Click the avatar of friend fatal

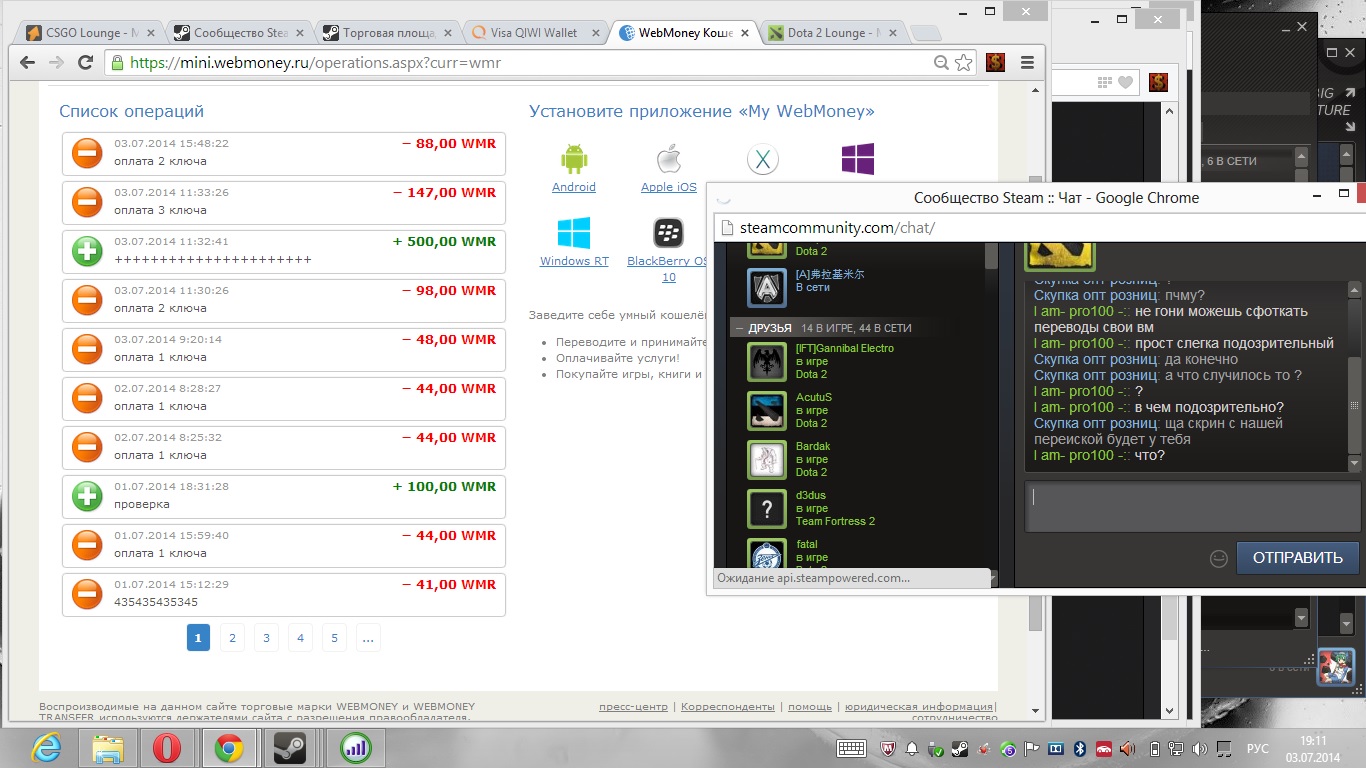pos(767,555)
